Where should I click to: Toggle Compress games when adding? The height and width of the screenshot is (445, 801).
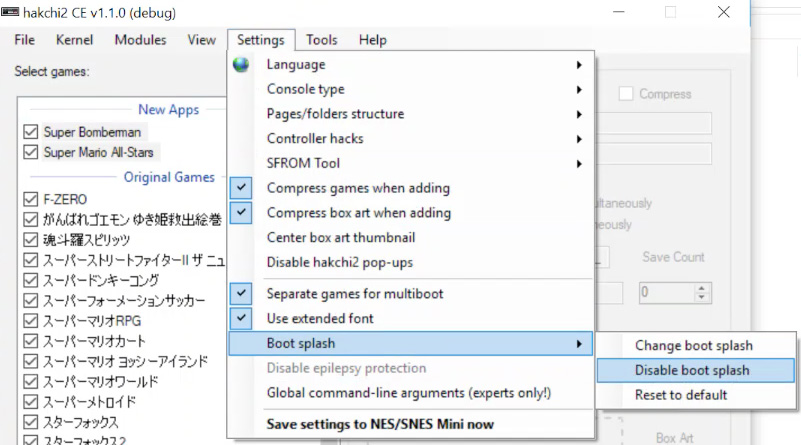[411, 188]
